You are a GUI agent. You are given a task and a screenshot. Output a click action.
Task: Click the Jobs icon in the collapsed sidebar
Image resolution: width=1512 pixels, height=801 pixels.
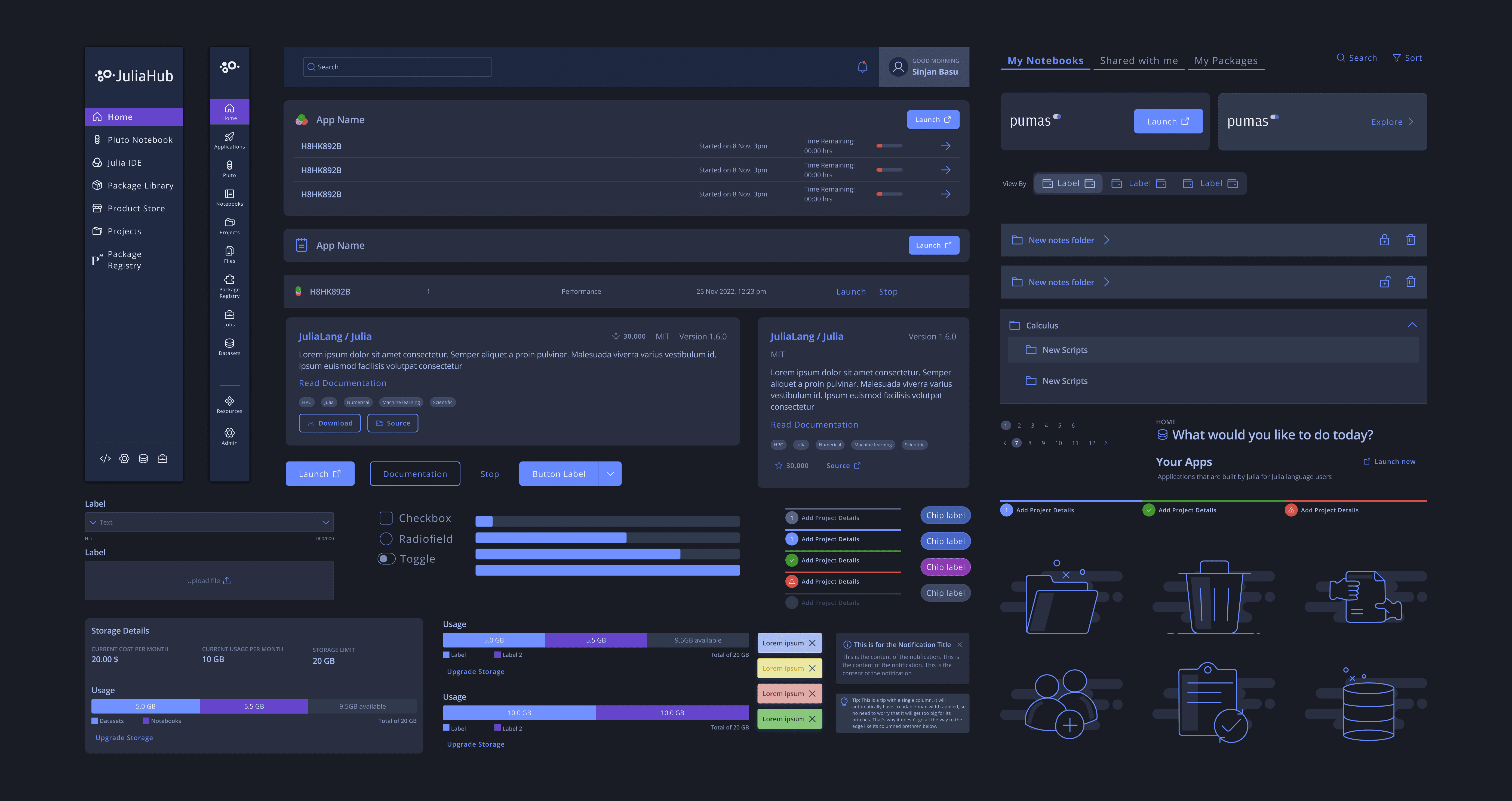click(229, 318)
